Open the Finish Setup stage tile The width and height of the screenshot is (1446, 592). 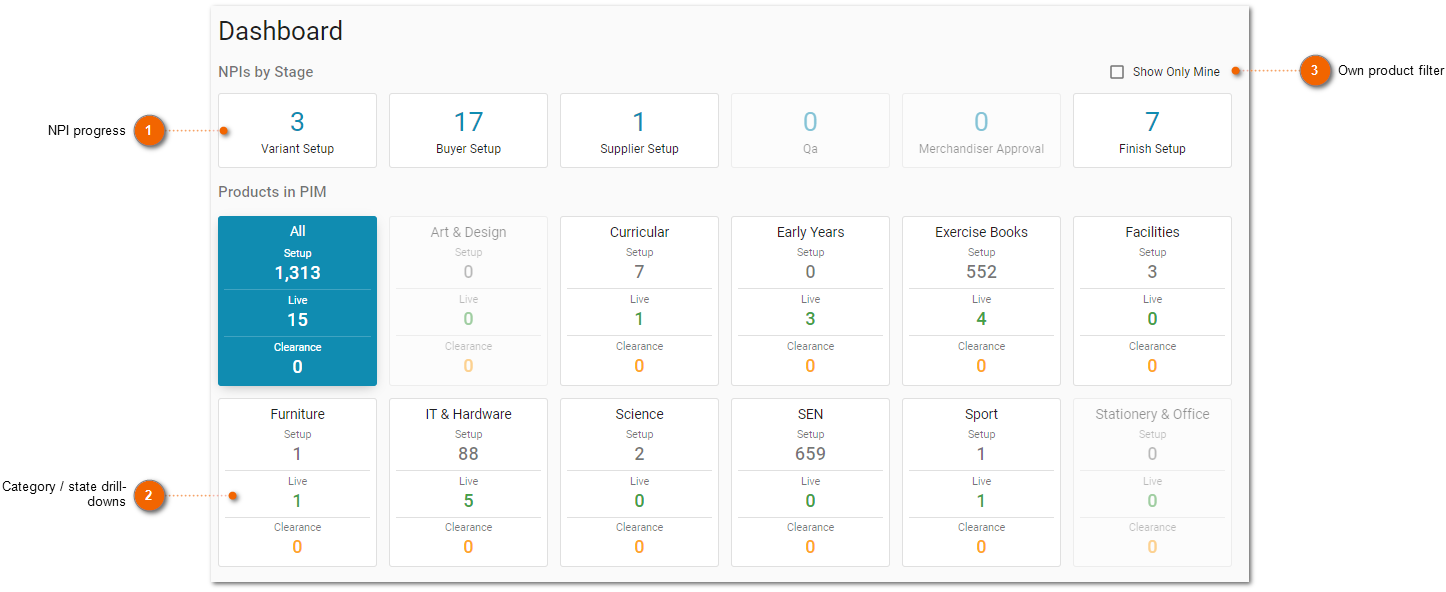(x=1152, y=131)
